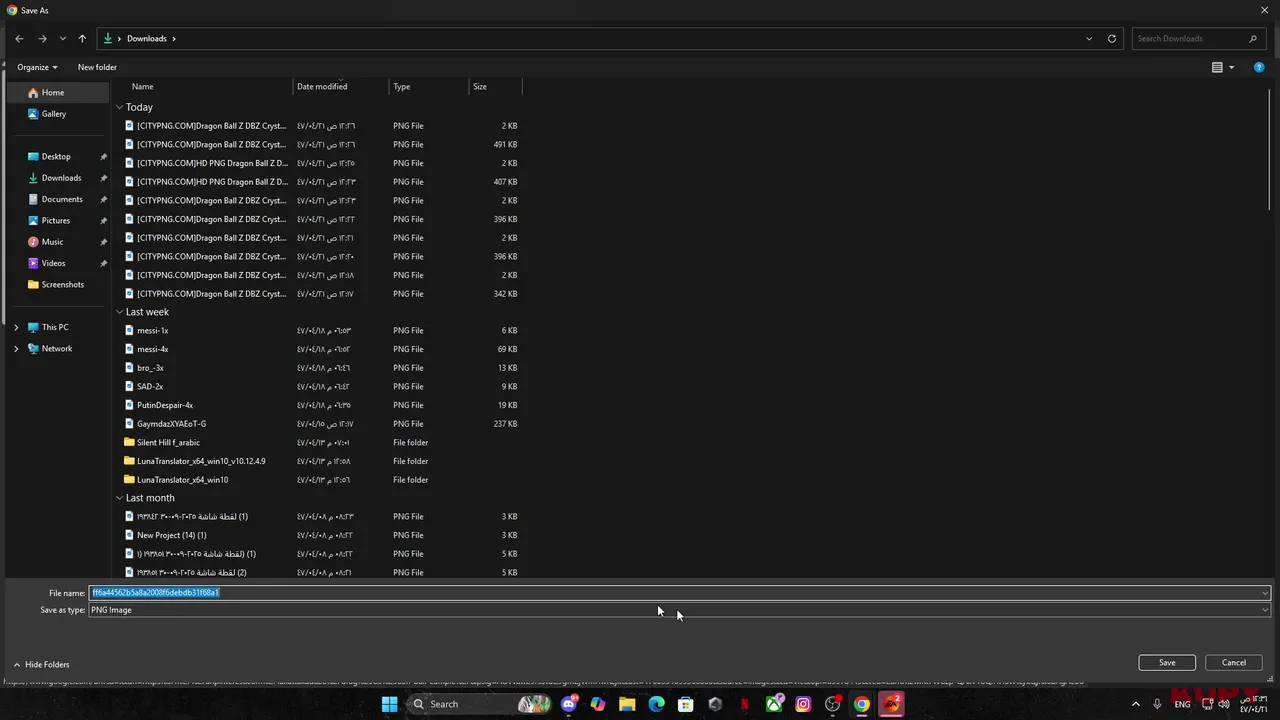Open Pictures quick access folder
The height and width of the screenshot is (720, 1280).
pos(56,220)
